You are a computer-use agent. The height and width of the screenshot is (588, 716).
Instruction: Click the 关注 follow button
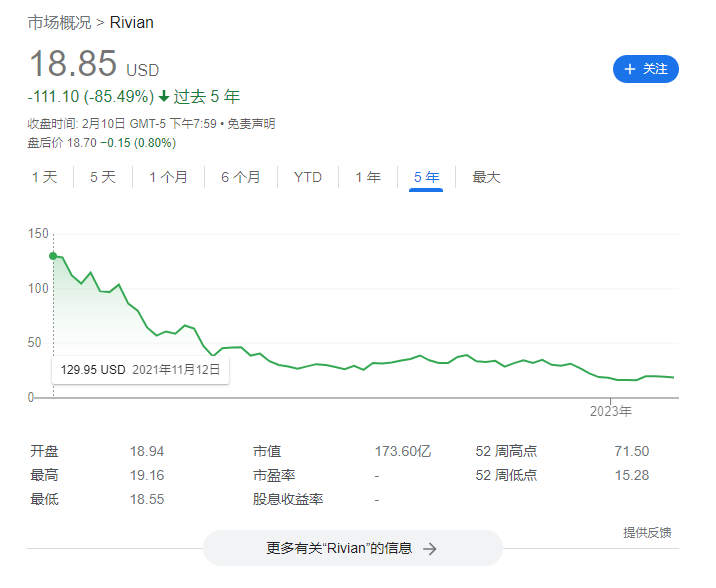point(645,69)
